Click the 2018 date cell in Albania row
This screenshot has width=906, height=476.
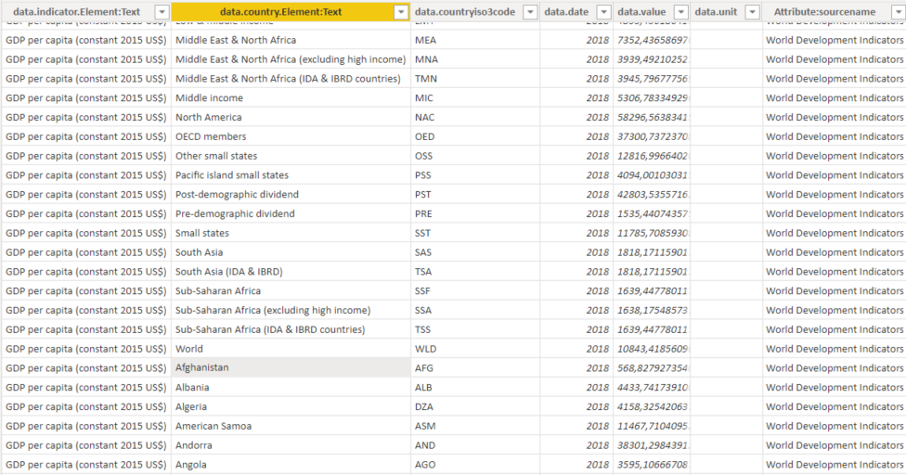pyautogui.click(x=576, y=388)
